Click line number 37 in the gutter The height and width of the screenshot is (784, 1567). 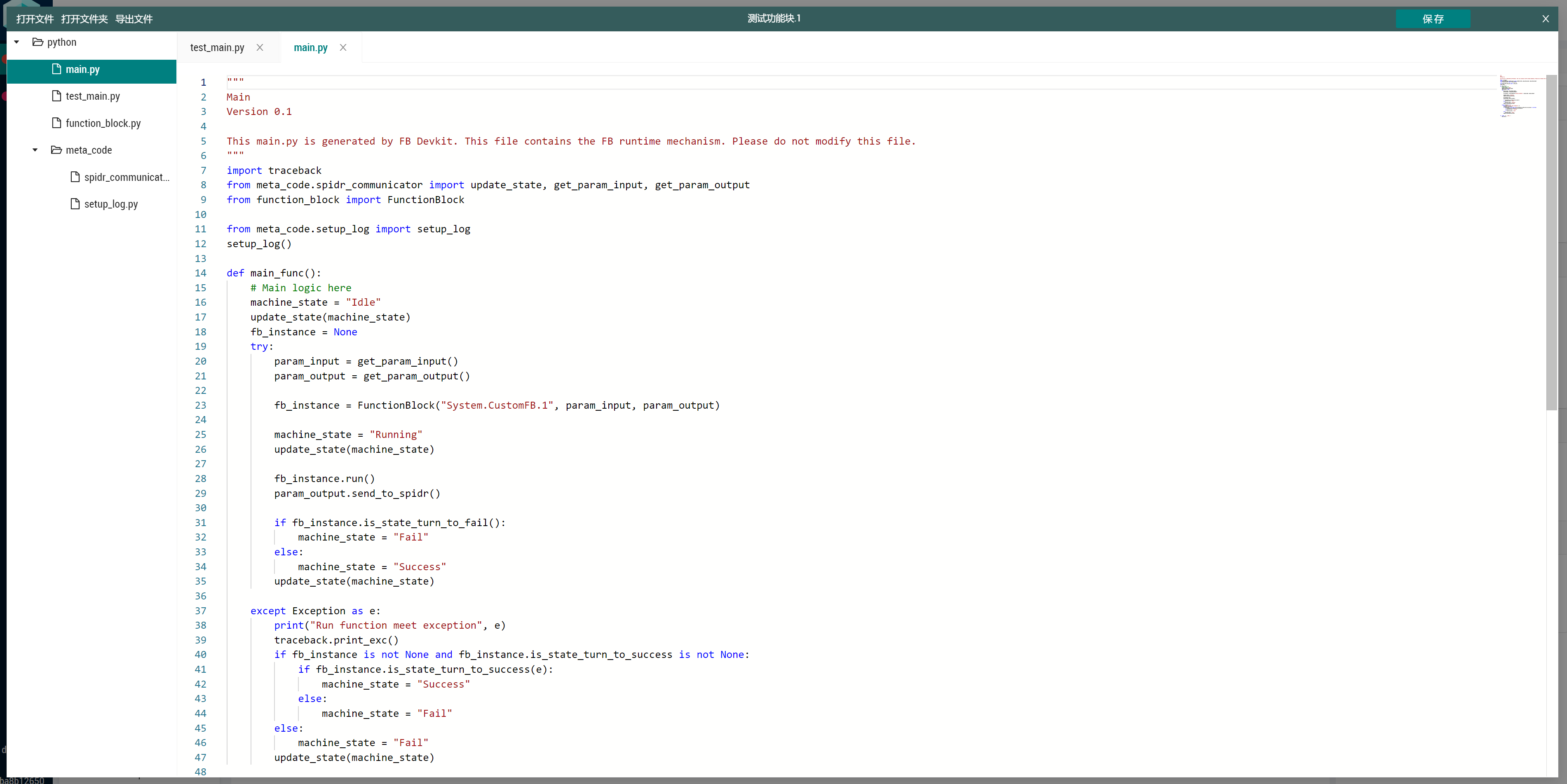coord(201,611)
